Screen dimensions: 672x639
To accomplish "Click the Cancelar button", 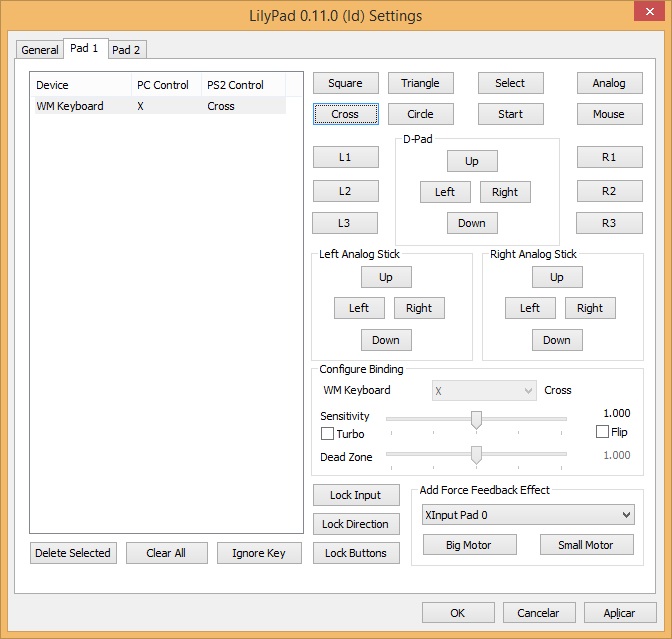I will coord(539,613).
